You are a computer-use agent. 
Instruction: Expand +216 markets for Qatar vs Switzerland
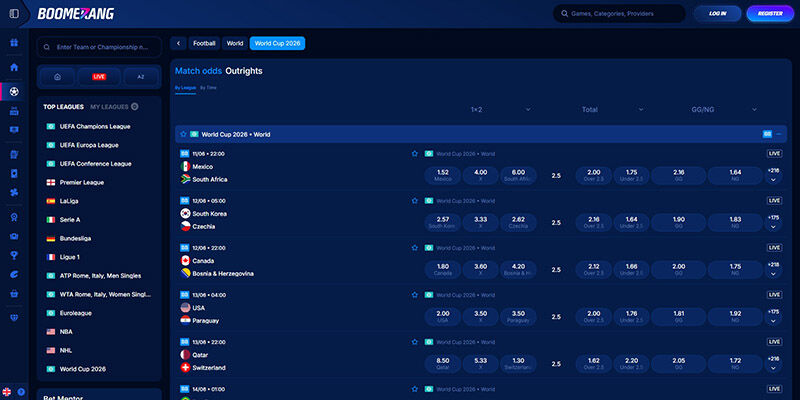(x=773, y=363)
